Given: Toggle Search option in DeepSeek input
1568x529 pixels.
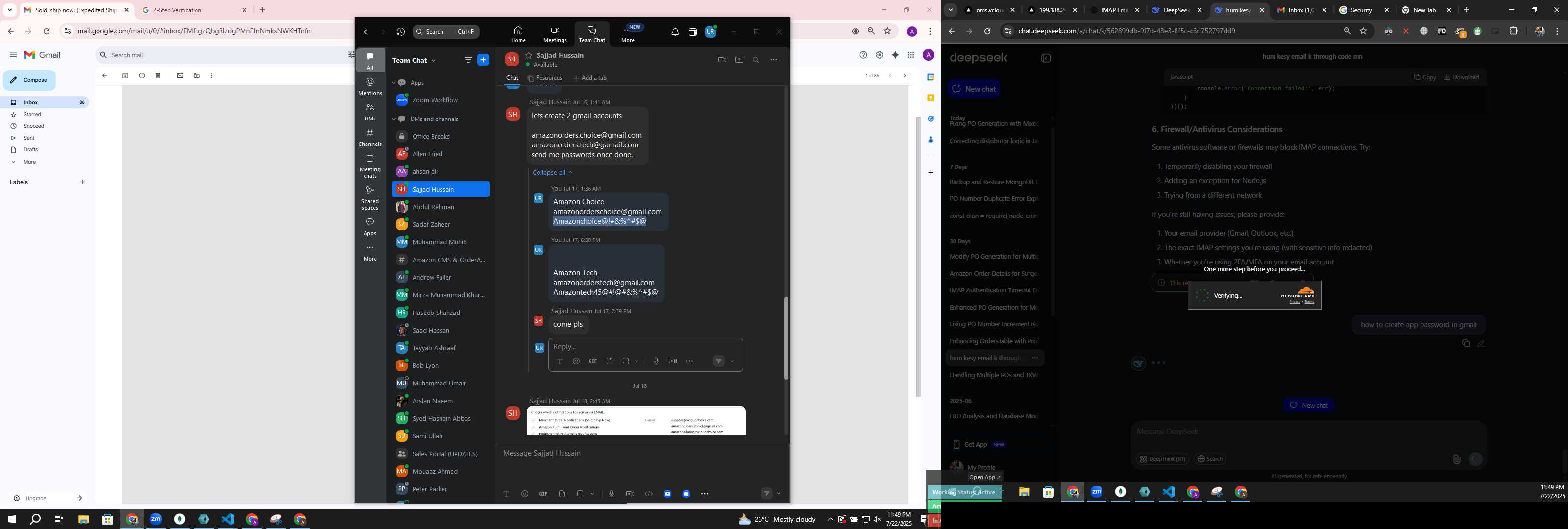Looking at the screenshot, I should click(x=1209, y=459).
